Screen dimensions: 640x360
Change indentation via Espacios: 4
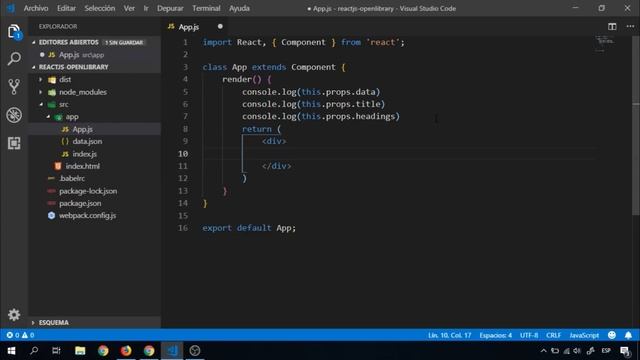point(496,335)
